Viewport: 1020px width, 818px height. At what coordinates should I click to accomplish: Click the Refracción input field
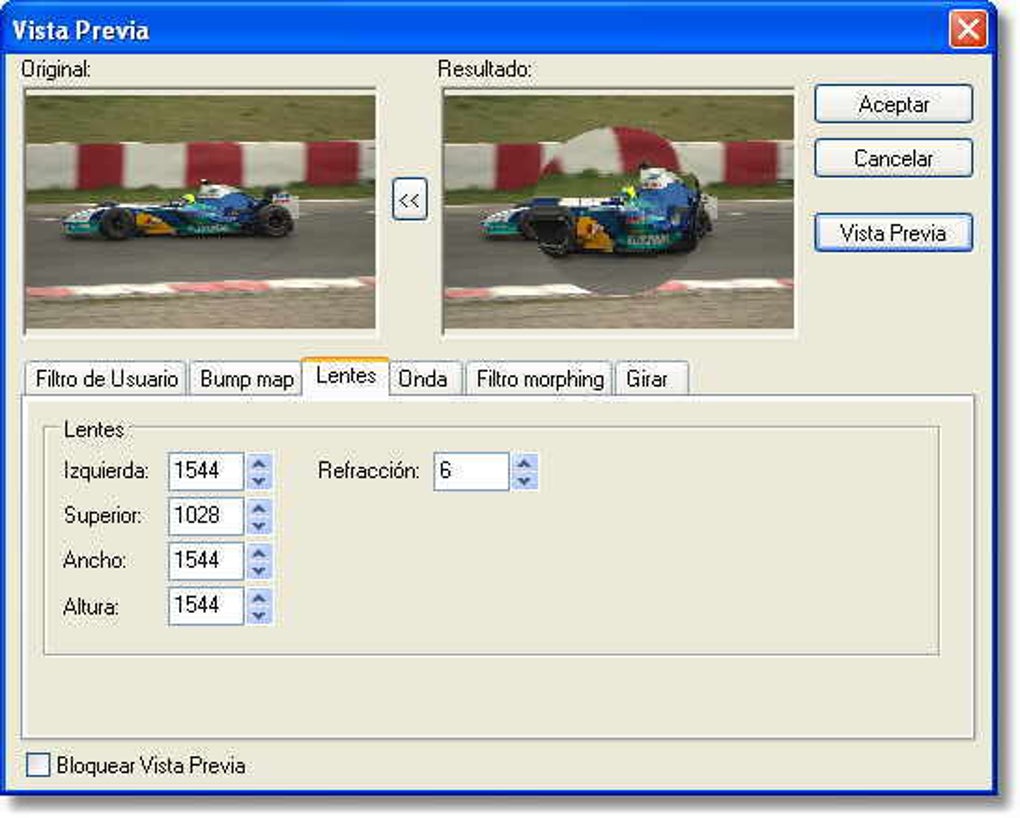[x=471, y=471]
